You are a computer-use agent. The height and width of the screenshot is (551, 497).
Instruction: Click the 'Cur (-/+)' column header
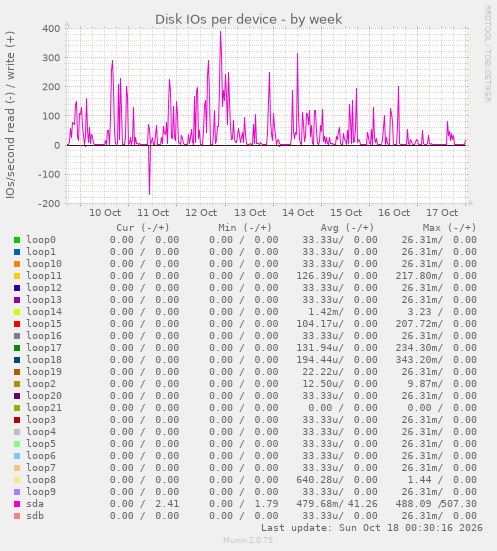(x=143, y=228)
